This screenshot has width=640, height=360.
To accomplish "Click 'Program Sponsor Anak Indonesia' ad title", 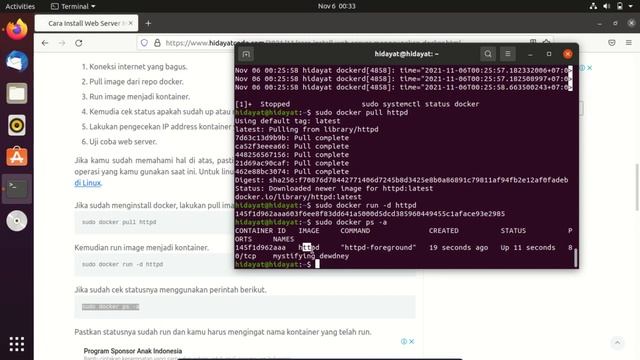I will pos(133,351).
